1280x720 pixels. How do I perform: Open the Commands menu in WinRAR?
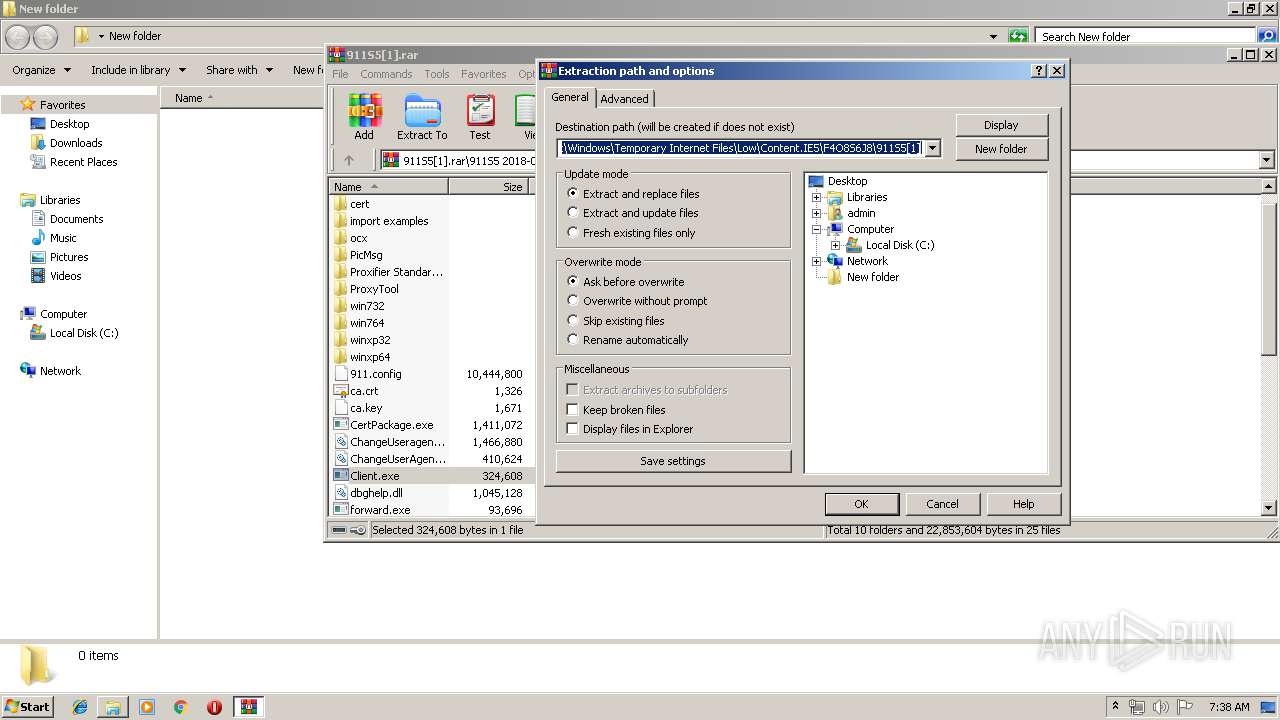[x=386, y=74]
